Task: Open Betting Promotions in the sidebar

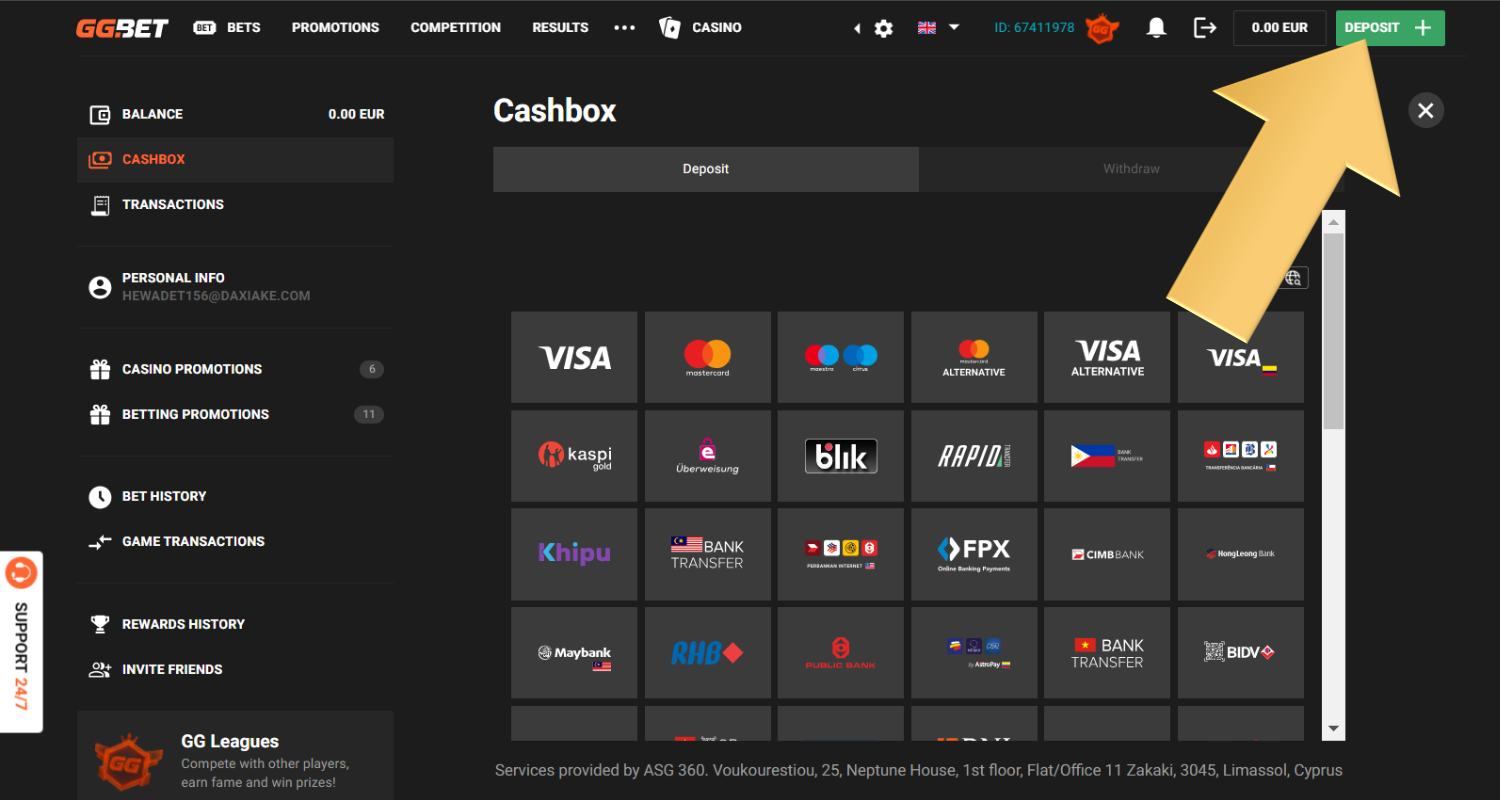Action: [x=235, y=414]
